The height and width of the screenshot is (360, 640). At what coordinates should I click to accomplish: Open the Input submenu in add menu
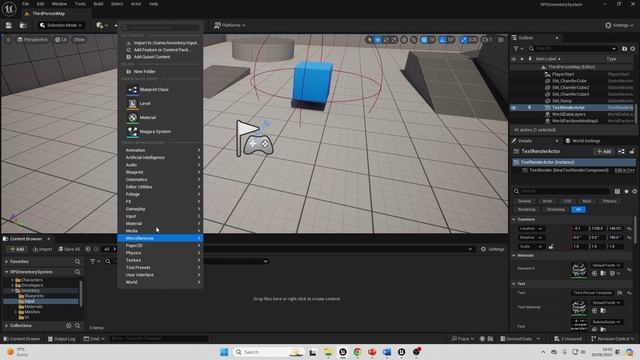point(160,216)
